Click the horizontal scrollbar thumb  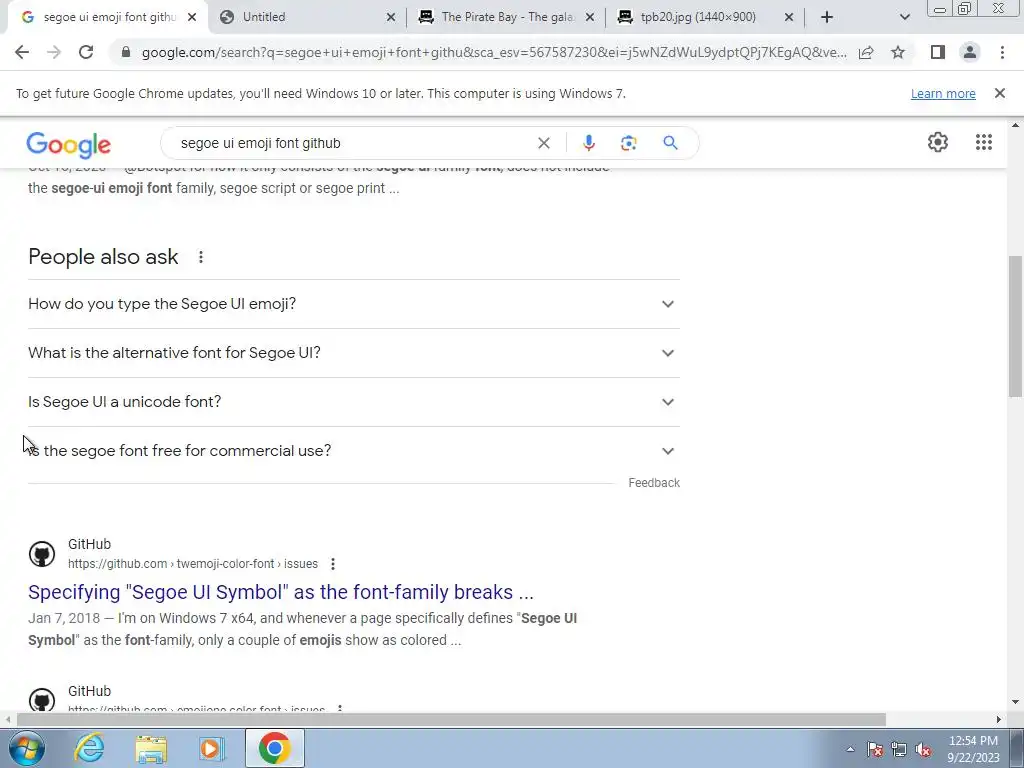pyautogui.click(x=451, y=719)
